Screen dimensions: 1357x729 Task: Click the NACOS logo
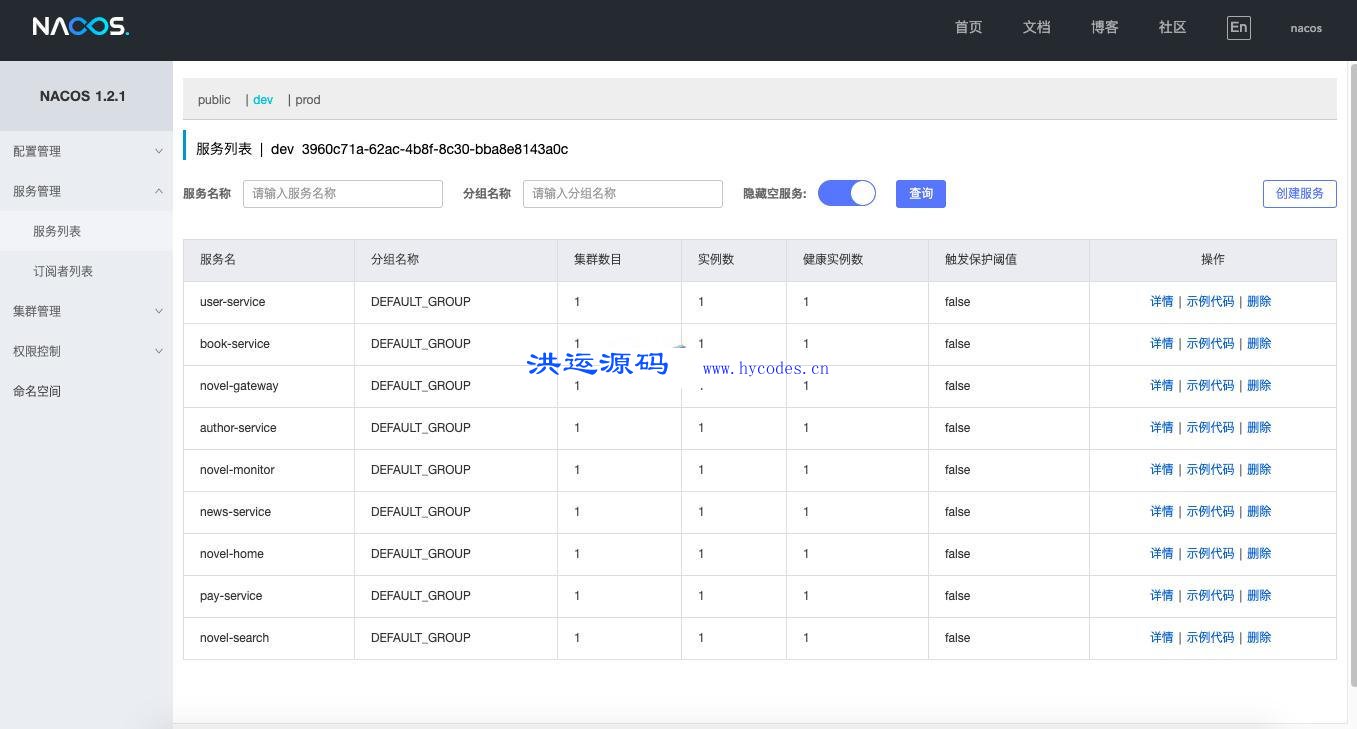point(80,27)
